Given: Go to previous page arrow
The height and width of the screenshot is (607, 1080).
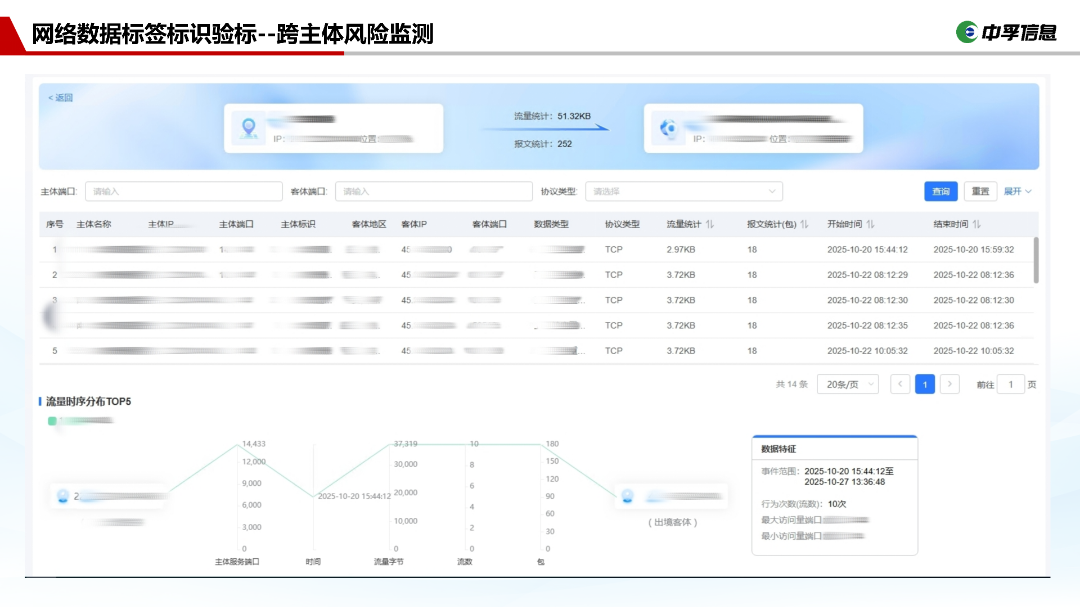Looking at the screenshot, I should (900, 384).
